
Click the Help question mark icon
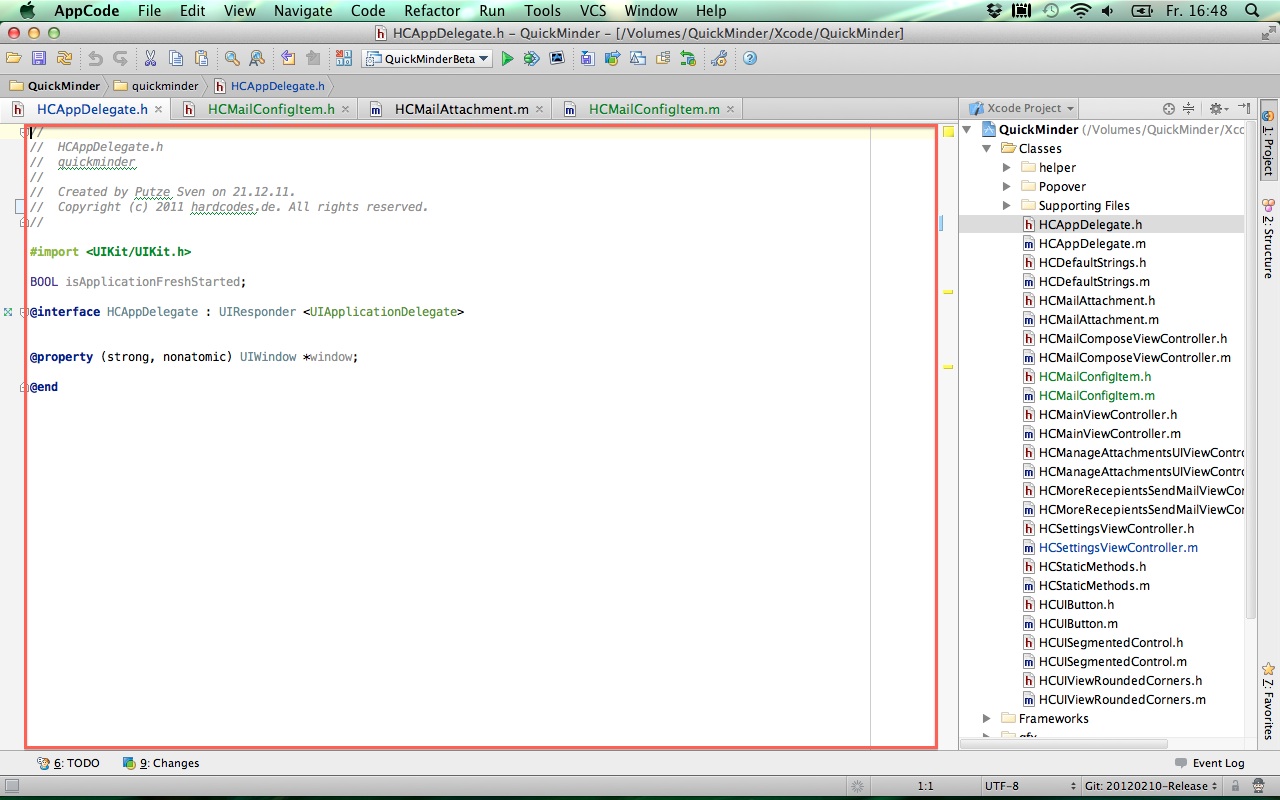click(x=750, y=59)
